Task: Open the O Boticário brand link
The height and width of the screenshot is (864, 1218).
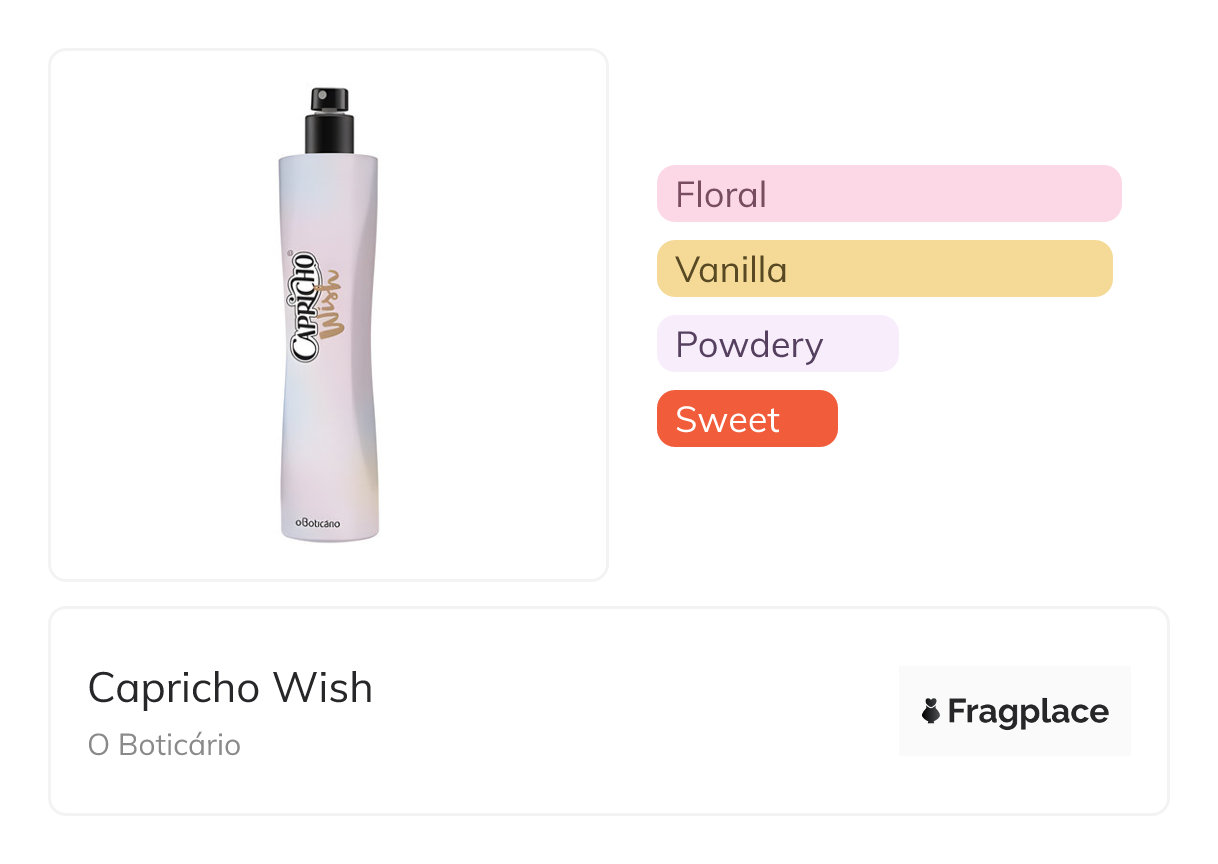Action: tap(164, 746)
